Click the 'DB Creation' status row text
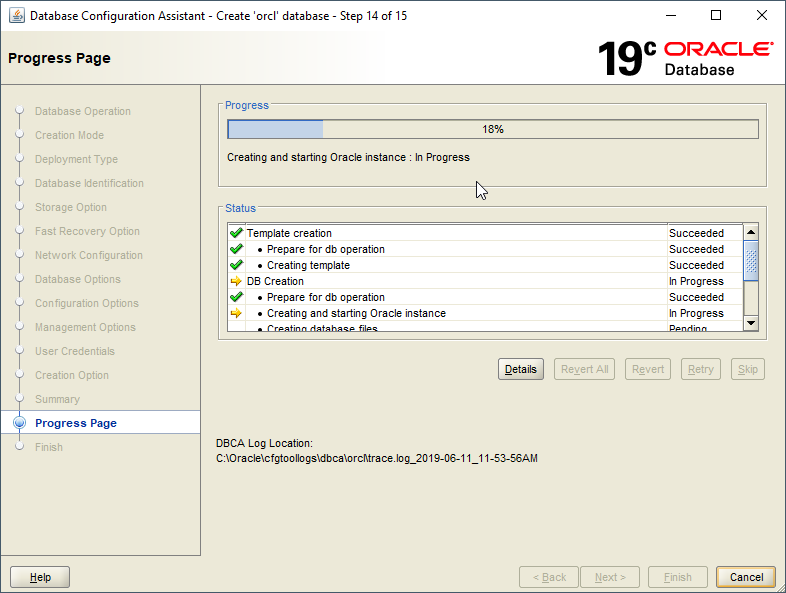The image size is (786, 593). point(275,281)
